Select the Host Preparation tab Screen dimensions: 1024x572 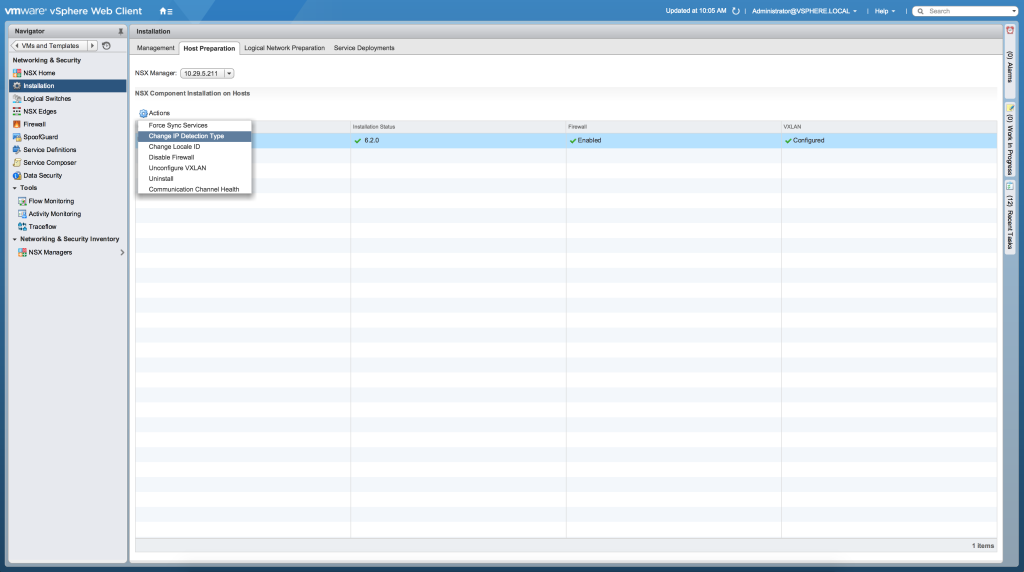click(209, 48)
